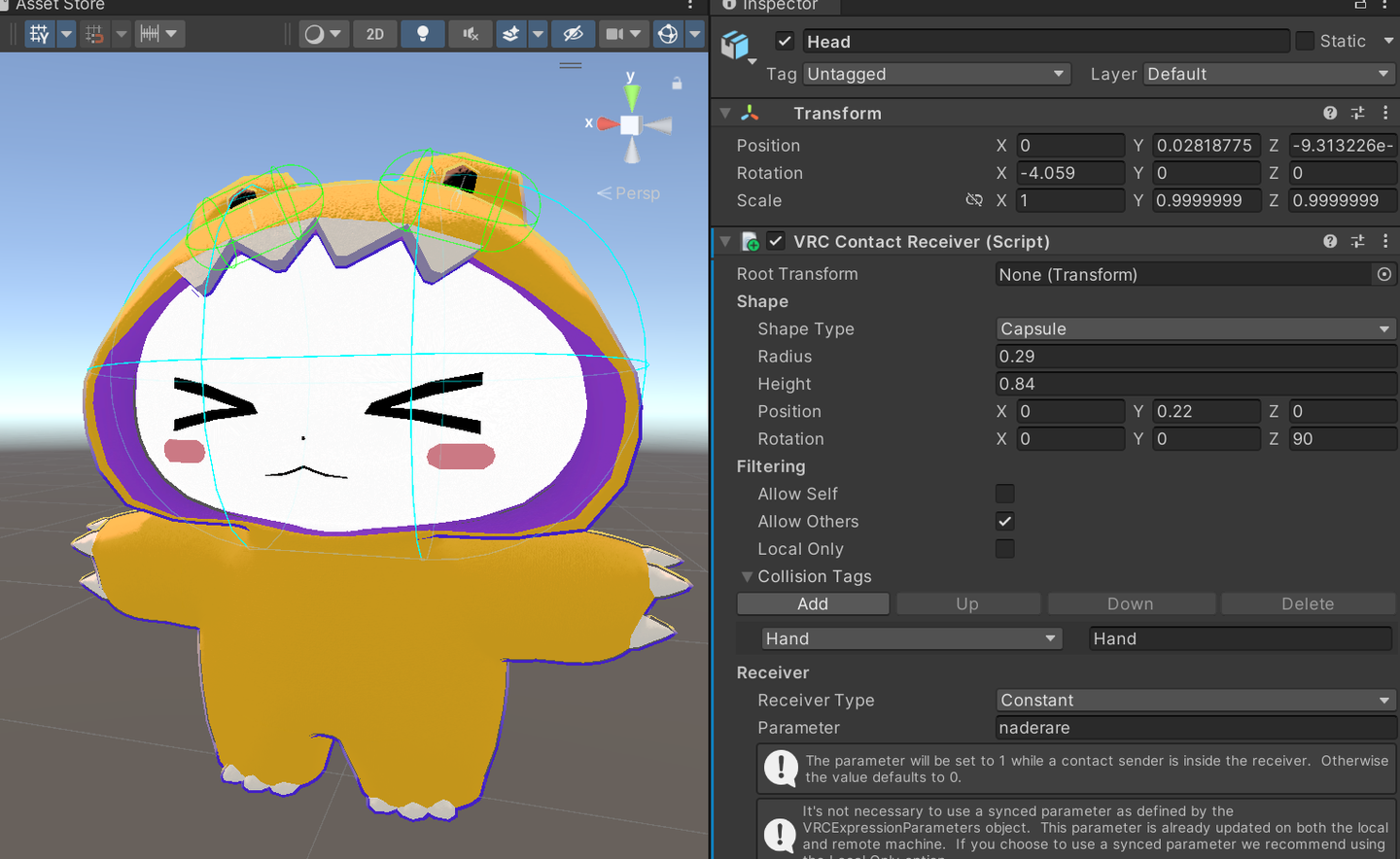The width and height of the screenshot is (1400, 859).
Task: Open the Gizmos dropdown arrow in scene toolbar
Action: 695,34
